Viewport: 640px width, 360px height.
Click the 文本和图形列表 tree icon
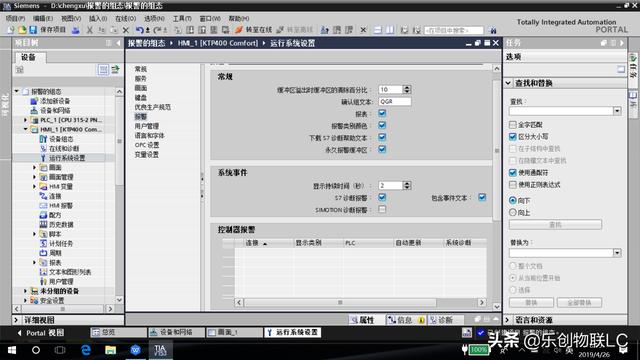(43, 272)
